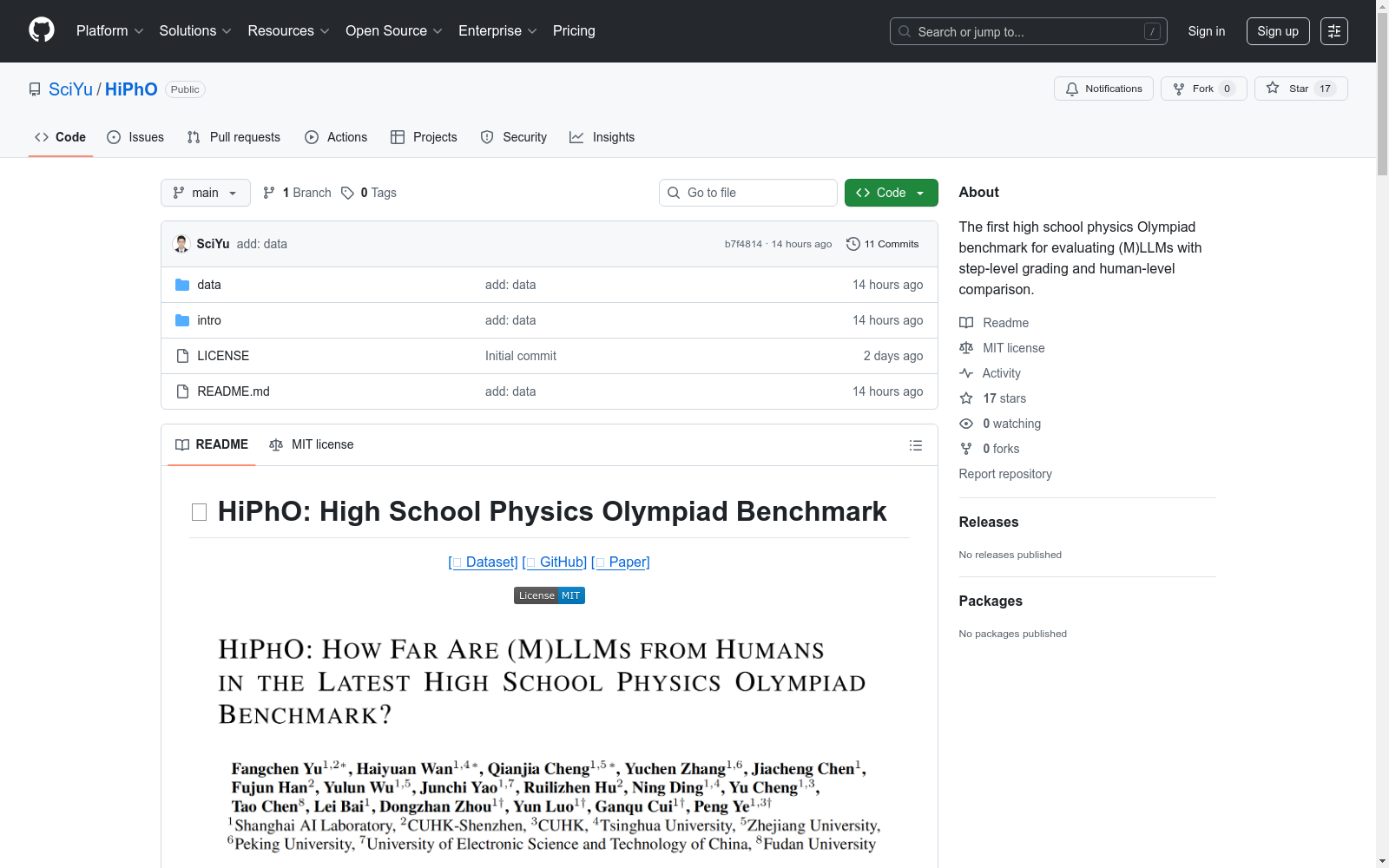Screen dimensions: 1389x868
Task: Select the README tab in file viewer
Action: (x=212, y=444)
